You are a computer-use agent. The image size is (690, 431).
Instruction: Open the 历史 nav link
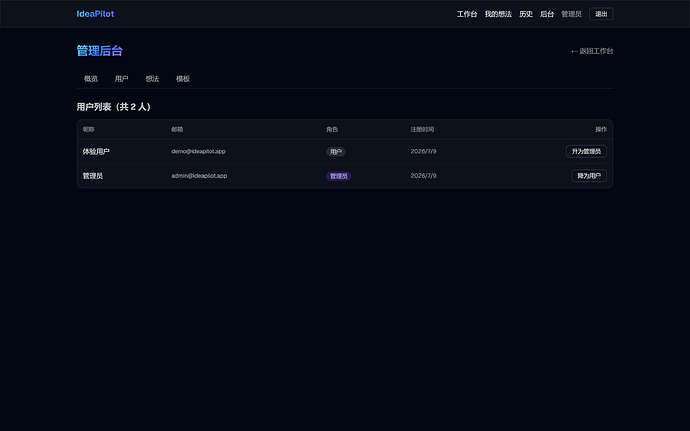[526, 14]
